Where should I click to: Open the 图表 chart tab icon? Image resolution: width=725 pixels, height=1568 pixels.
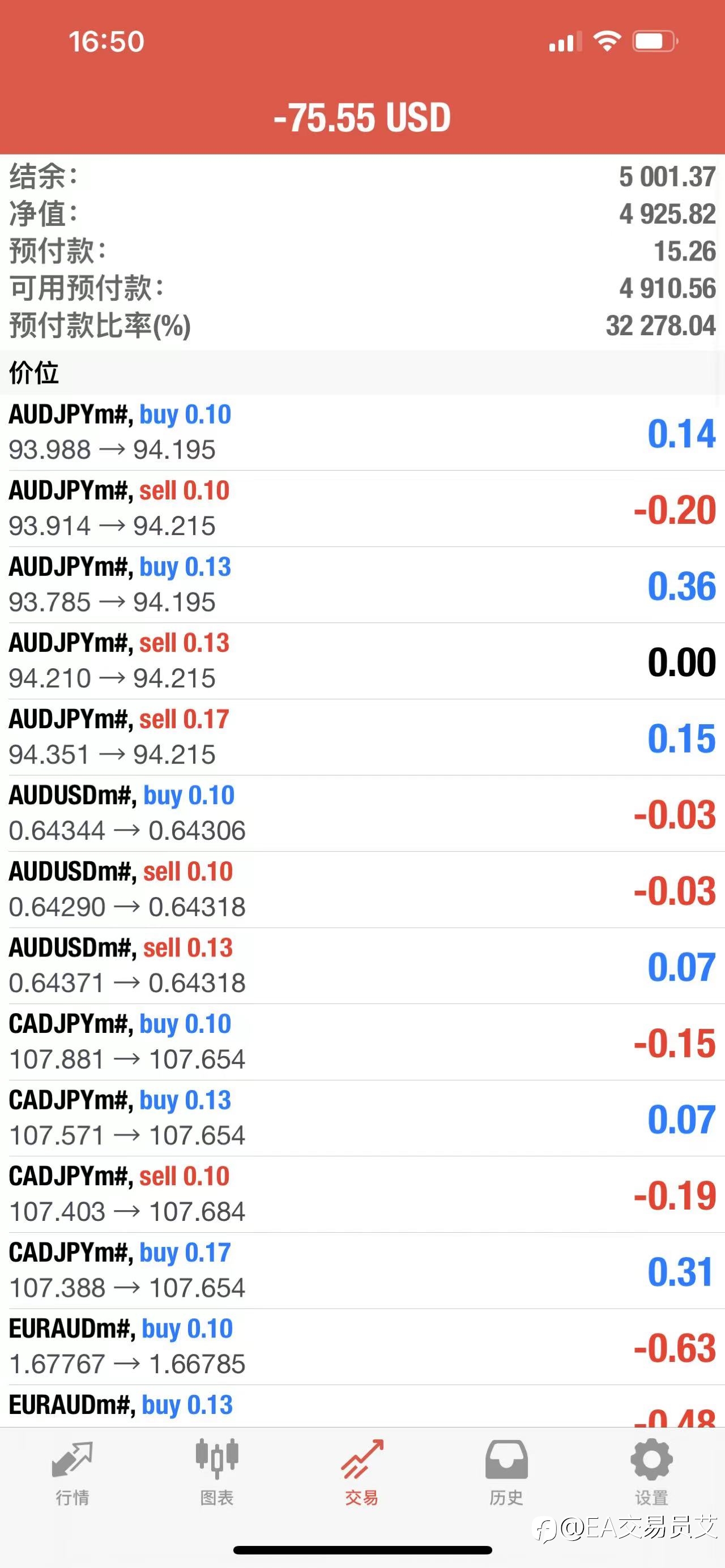pos(217,1459)
